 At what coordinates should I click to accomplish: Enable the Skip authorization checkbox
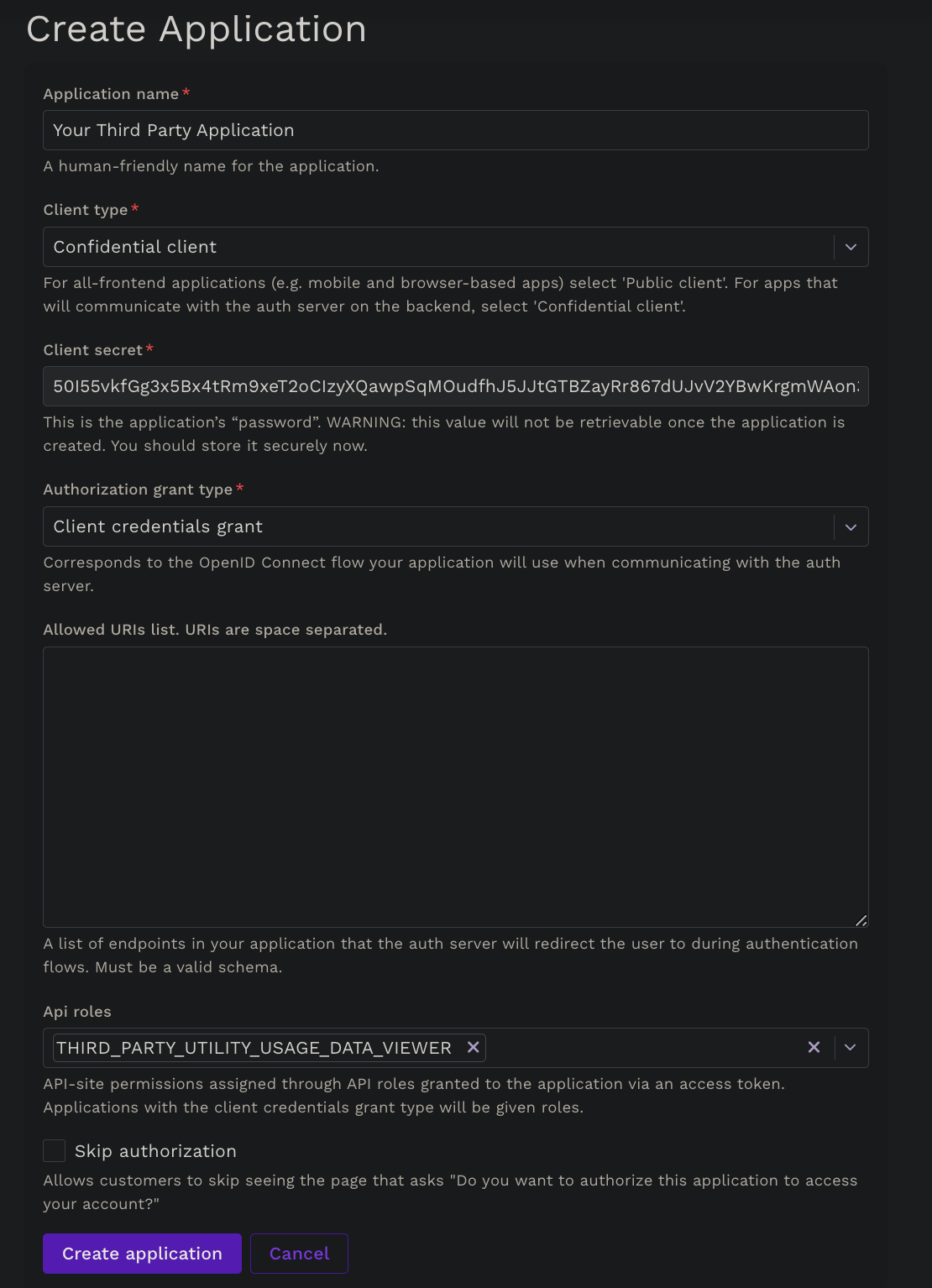[x=55, y=1150]
